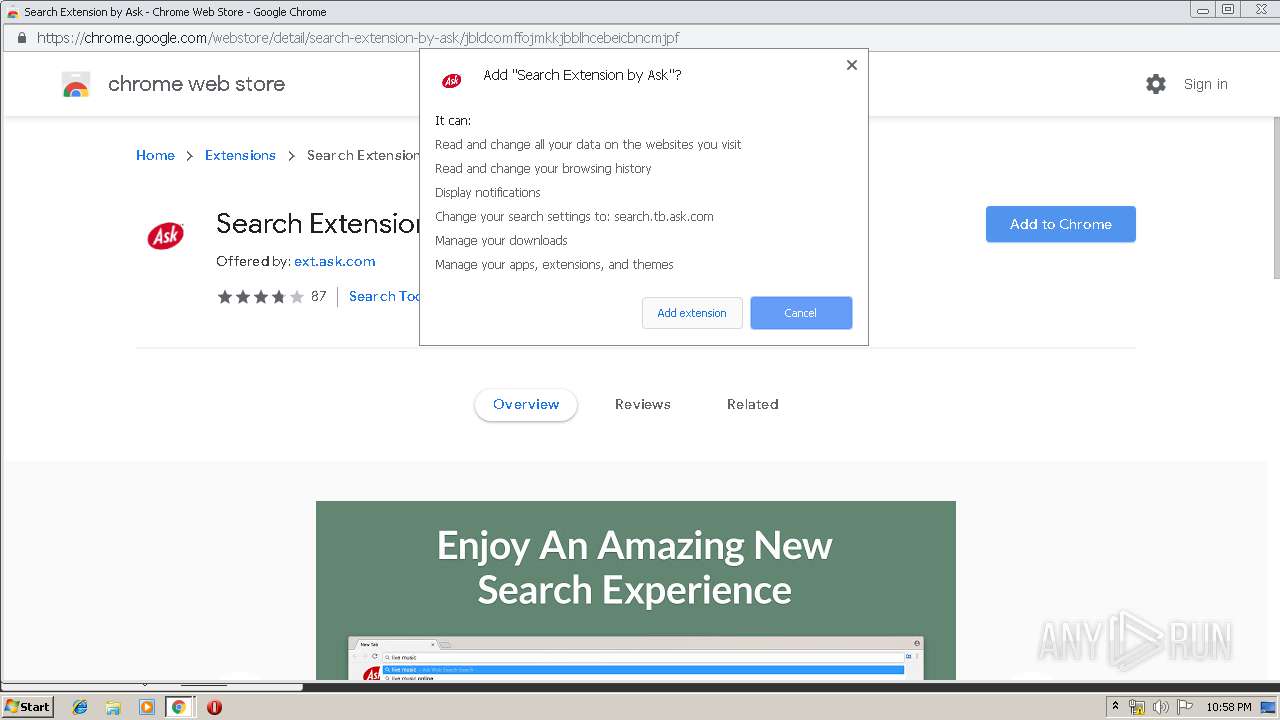
Task: Open the settings gear icon
Action: (x=1156, y=84)
